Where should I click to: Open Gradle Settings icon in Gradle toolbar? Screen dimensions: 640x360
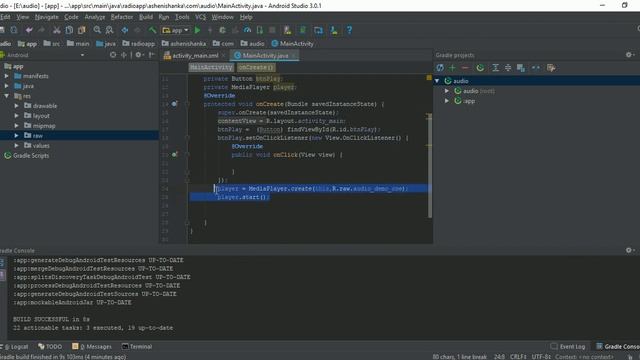pos(551,68)
